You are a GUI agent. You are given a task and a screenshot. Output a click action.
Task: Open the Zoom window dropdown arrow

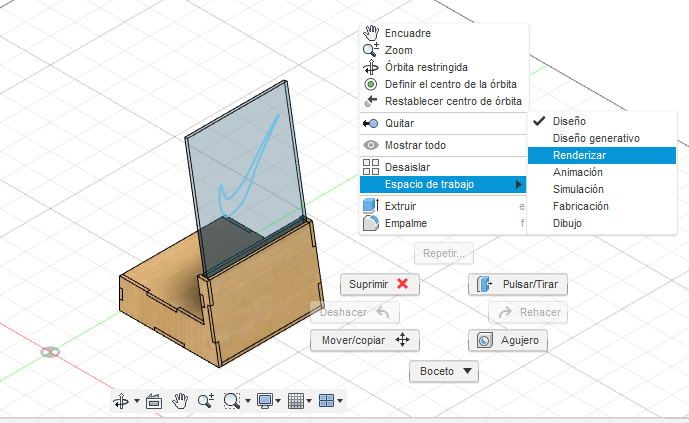248,401
